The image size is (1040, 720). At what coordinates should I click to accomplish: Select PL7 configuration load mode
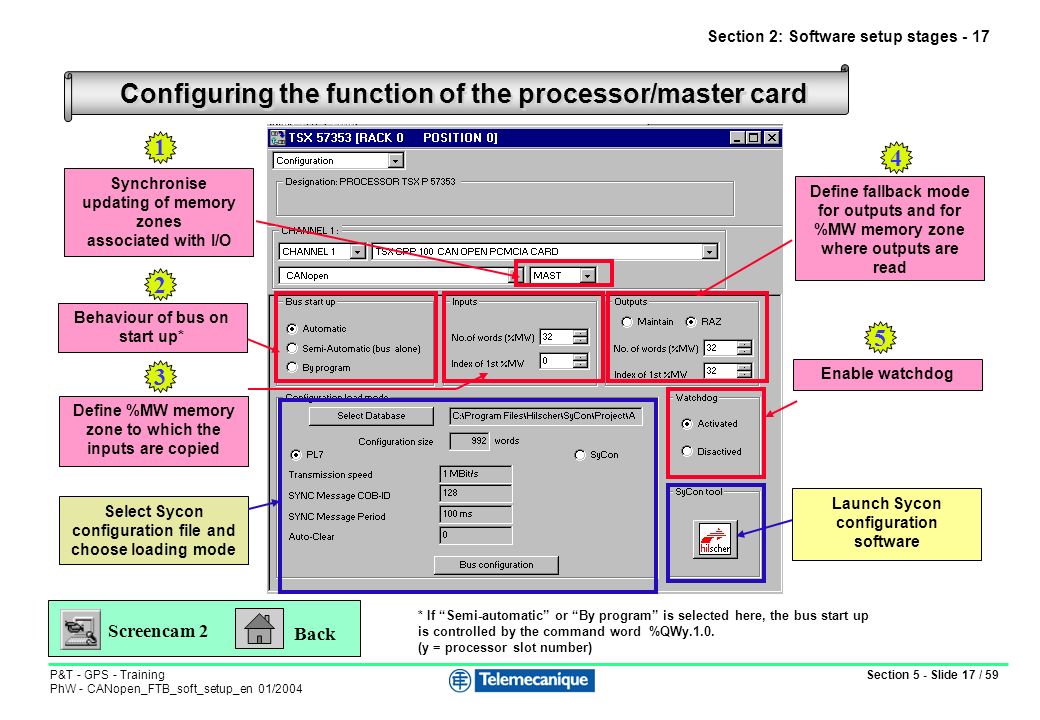[x=296, y=455]
